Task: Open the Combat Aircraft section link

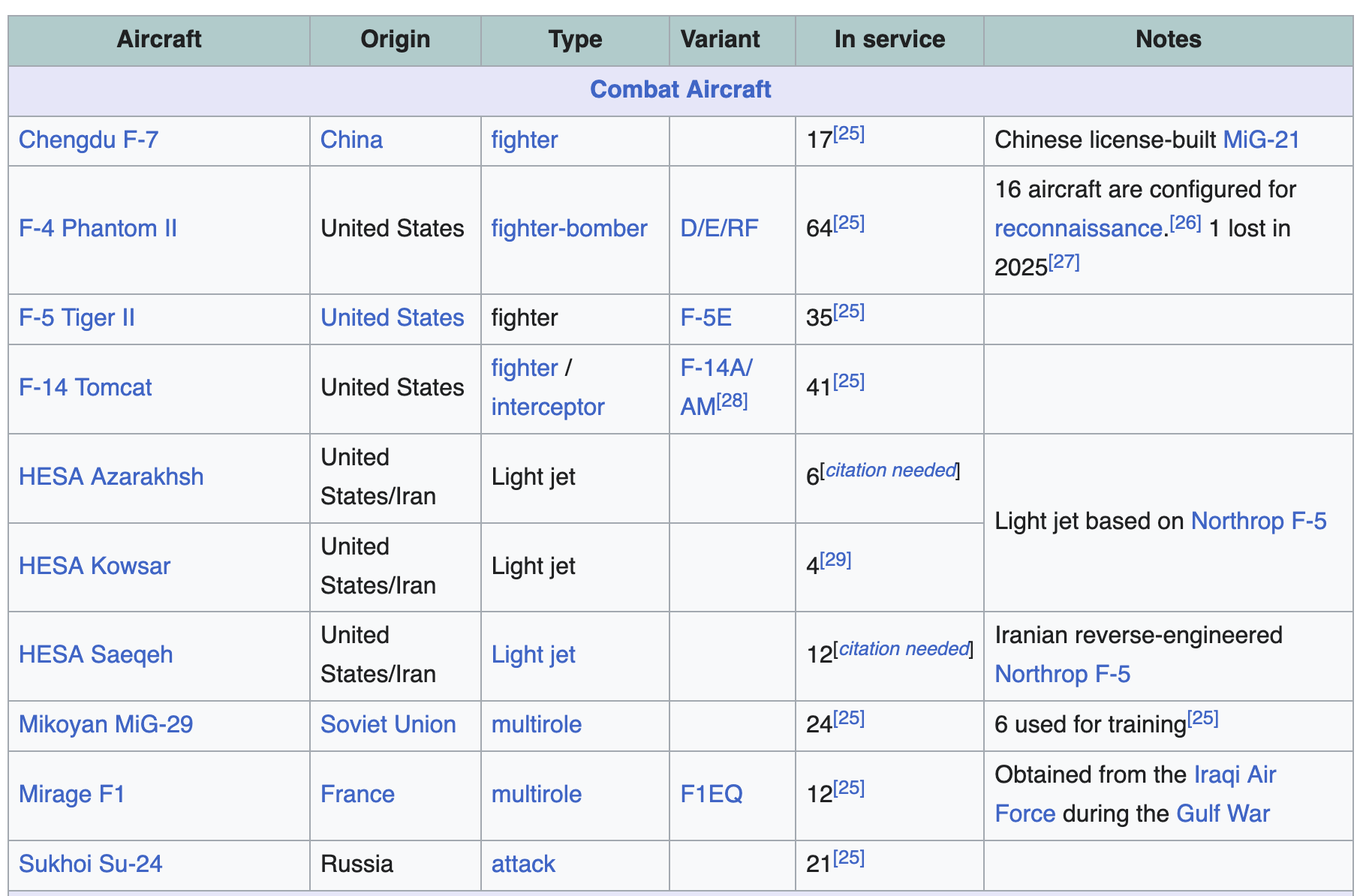Action: tap(680, 89)
